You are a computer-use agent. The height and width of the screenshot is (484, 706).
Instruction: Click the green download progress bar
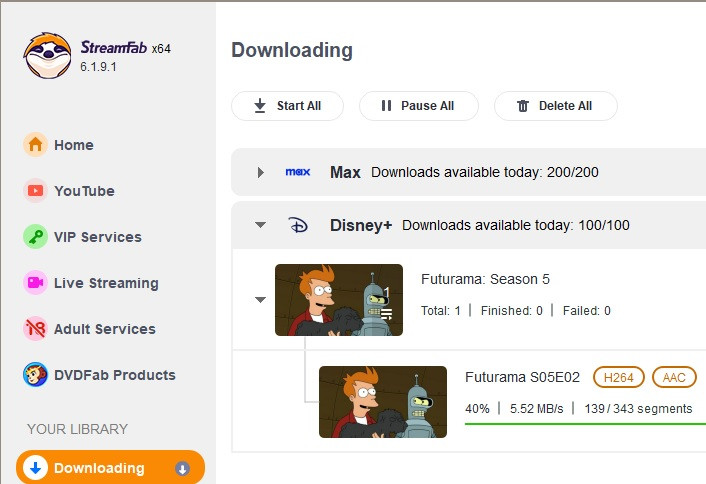tap(585, 424)
